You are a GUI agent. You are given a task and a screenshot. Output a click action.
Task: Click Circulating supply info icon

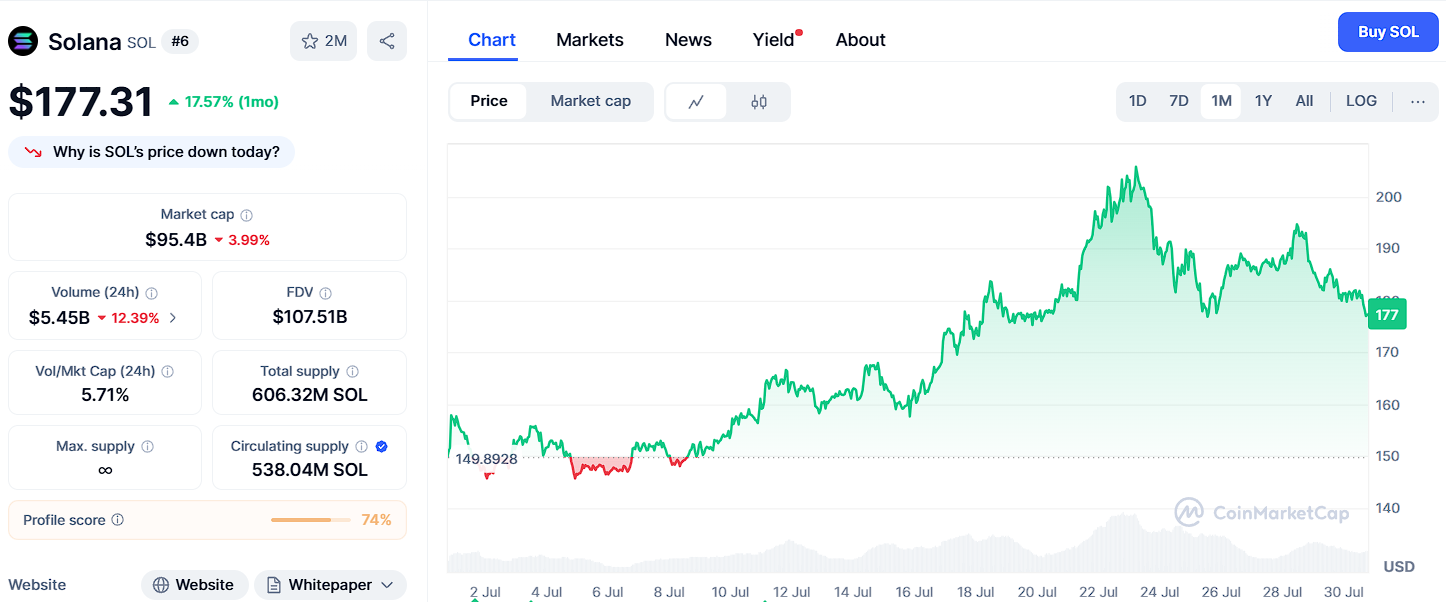(362, 447)
